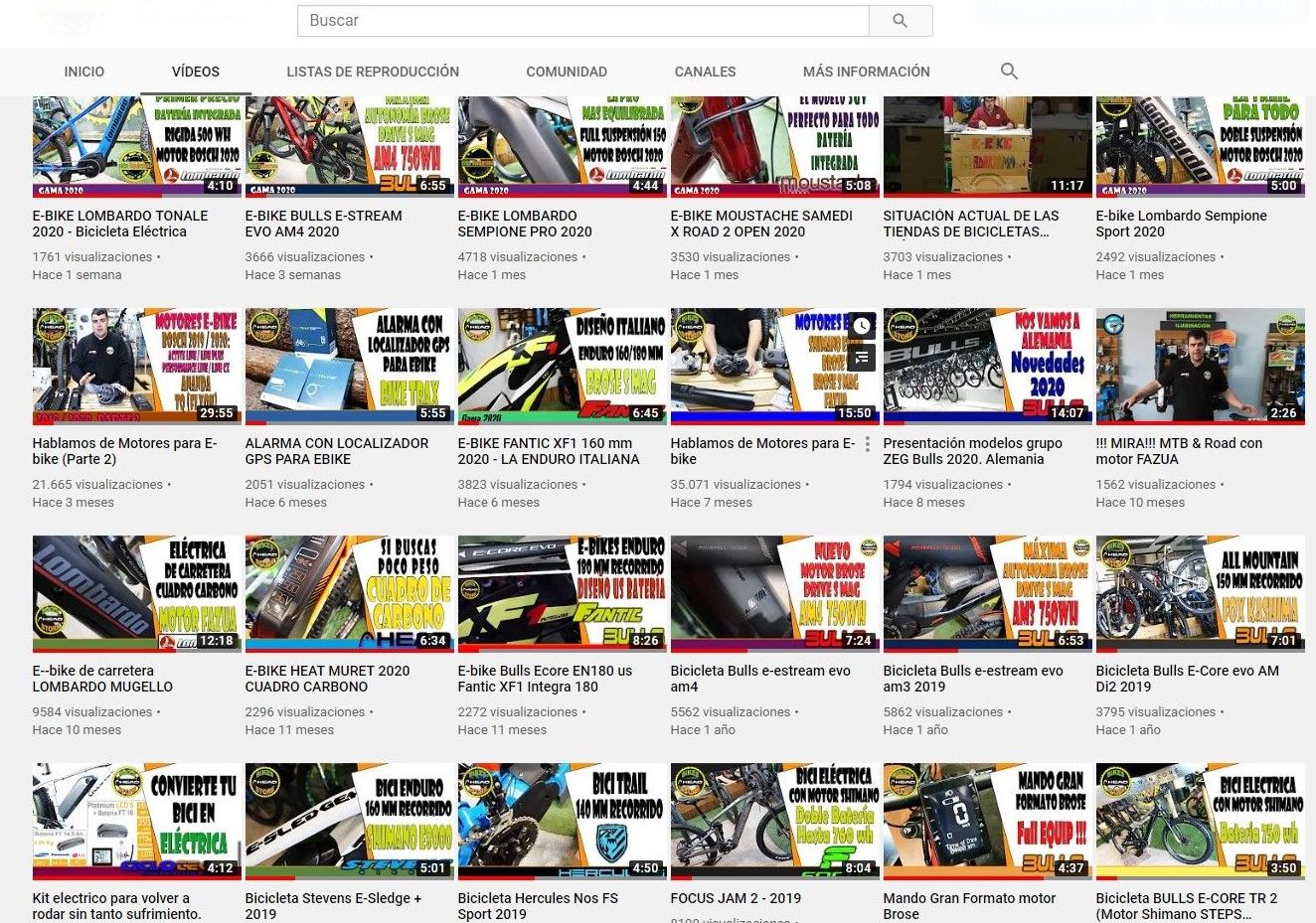Open the CANALES tab
Screen dimensions: 1316x923
[705, 72]
